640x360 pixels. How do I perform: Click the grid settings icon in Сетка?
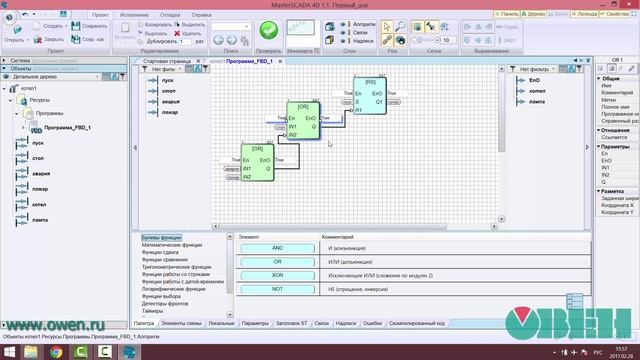(444, 27)
